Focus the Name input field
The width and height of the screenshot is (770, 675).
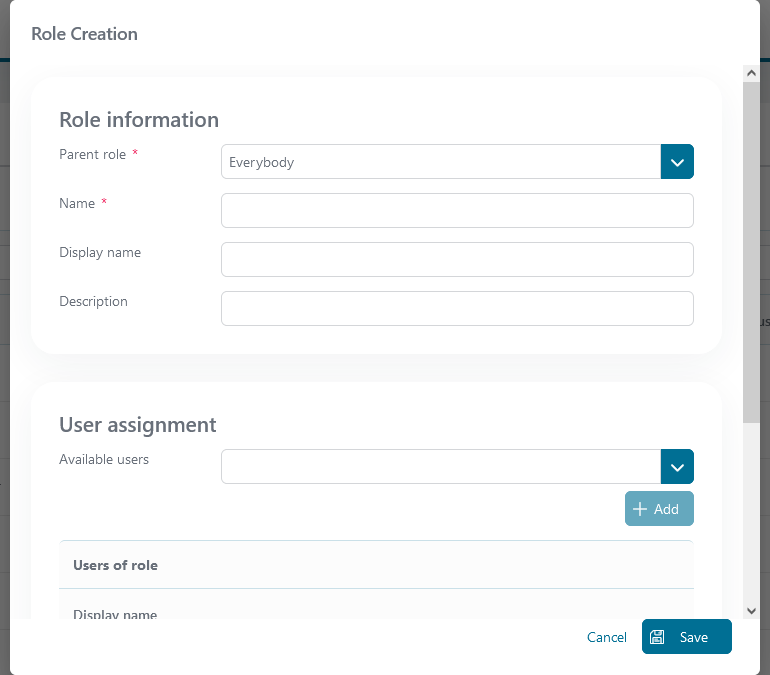point(457,211)
